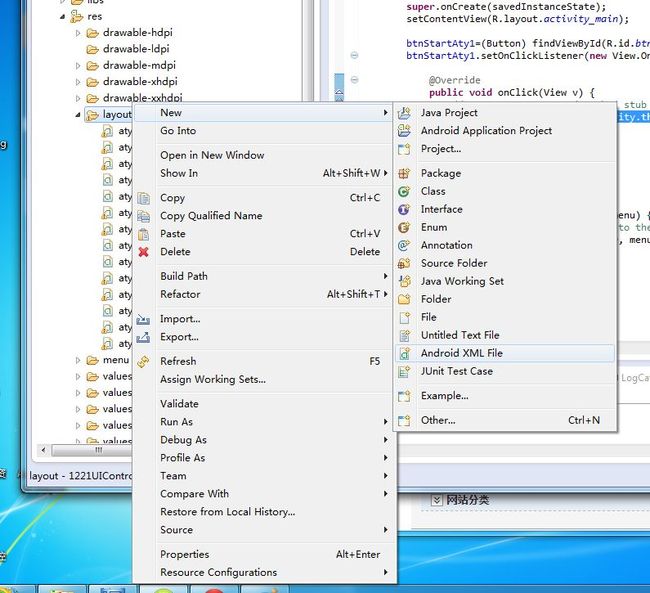Click the Folder icon in New submenu
The image size is (650, 593).
tap(404, 299)
